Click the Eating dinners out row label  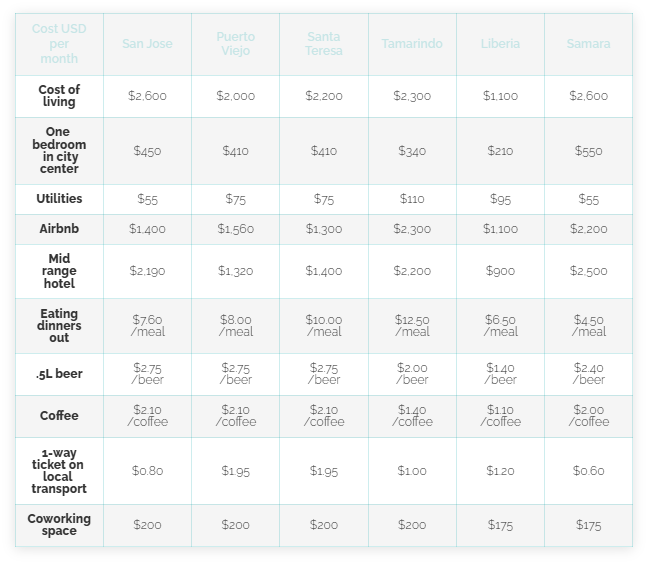59,326
